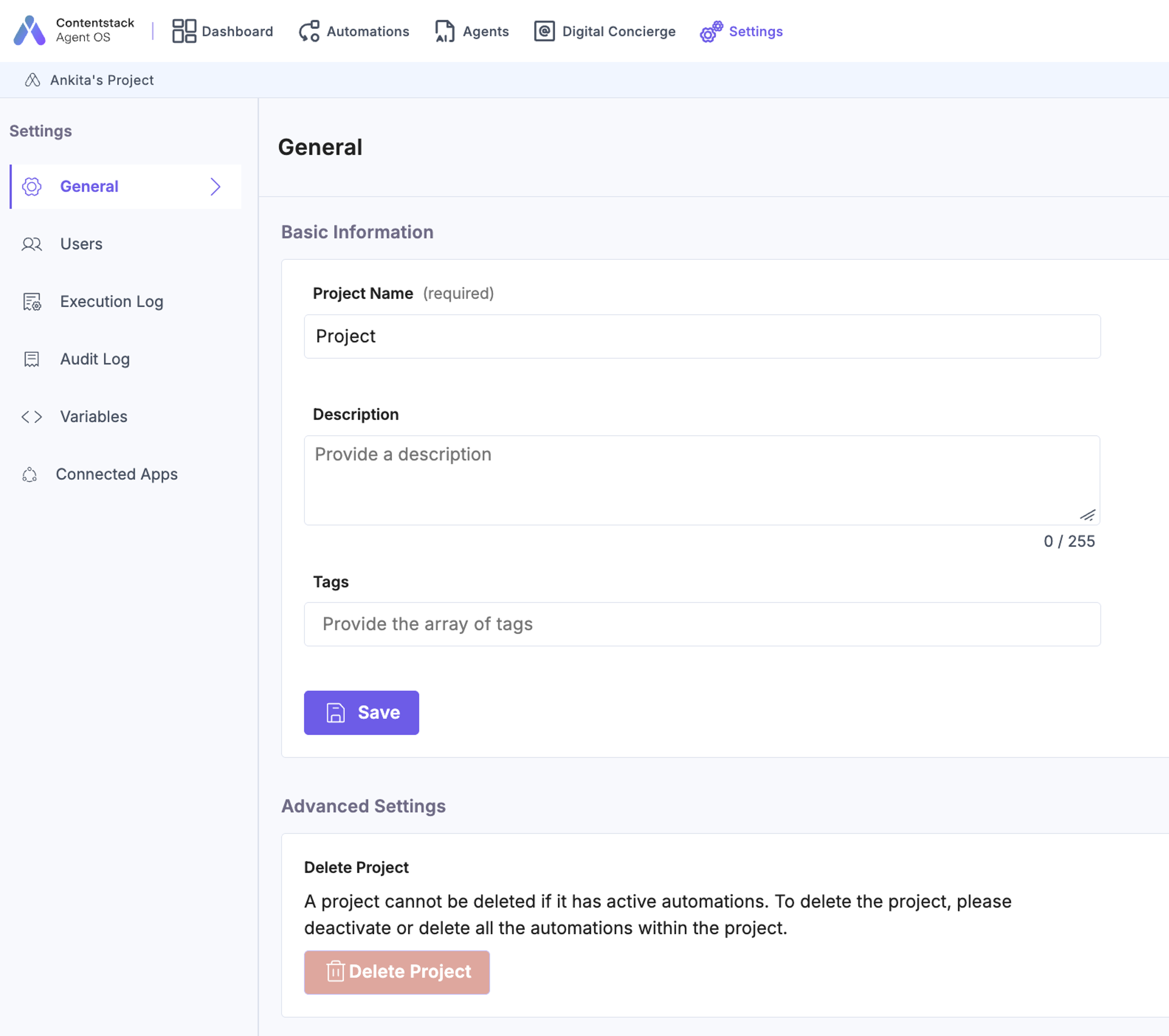This screenshot has width=1169, height=1036.
Task: Click the floppy disk icon on Save
Action: coord(336,713)
